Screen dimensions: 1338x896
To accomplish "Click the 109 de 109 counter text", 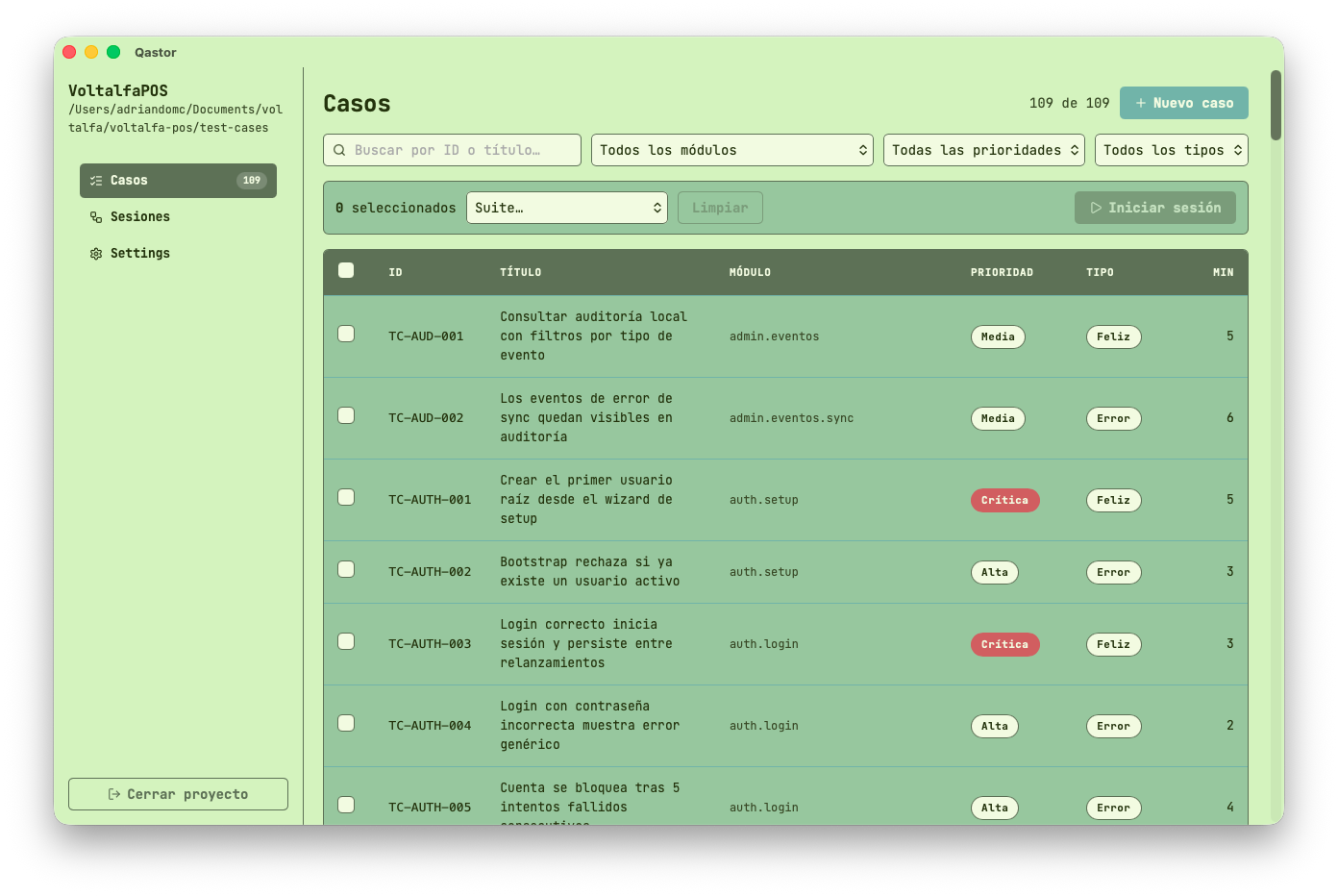I will tap(1069, 103).
